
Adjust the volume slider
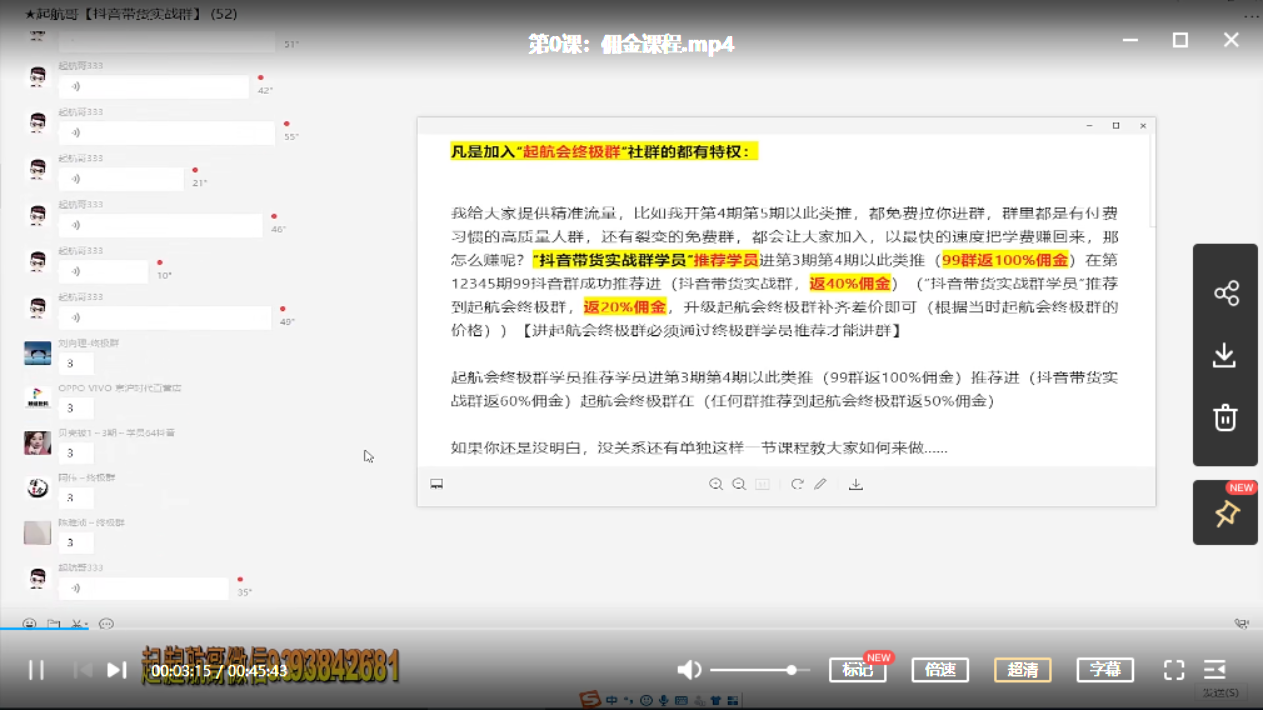tap(760, 670)
